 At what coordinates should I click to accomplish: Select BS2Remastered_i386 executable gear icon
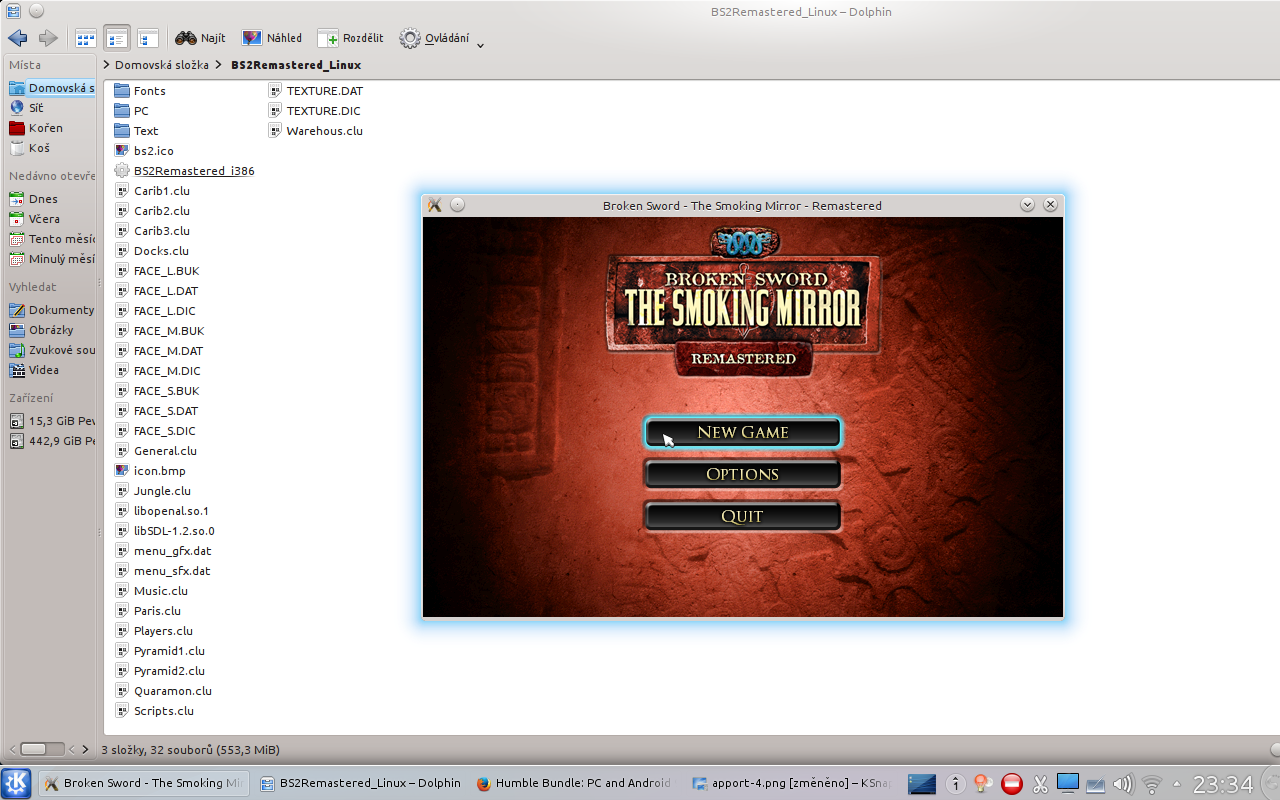(x=122, y=171)
